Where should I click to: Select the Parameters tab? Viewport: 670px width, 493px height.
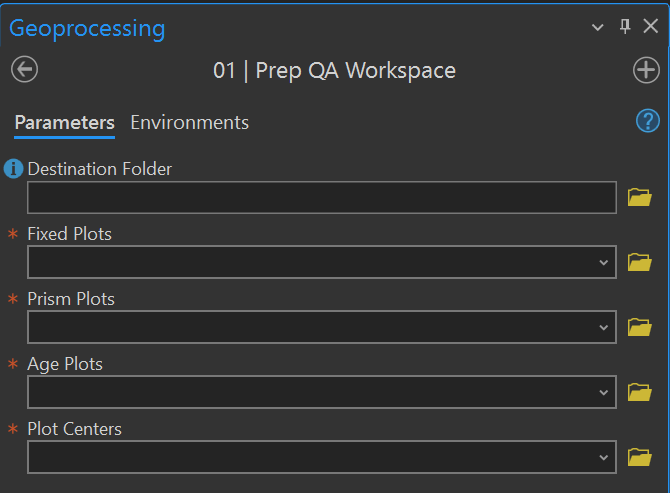64,123
